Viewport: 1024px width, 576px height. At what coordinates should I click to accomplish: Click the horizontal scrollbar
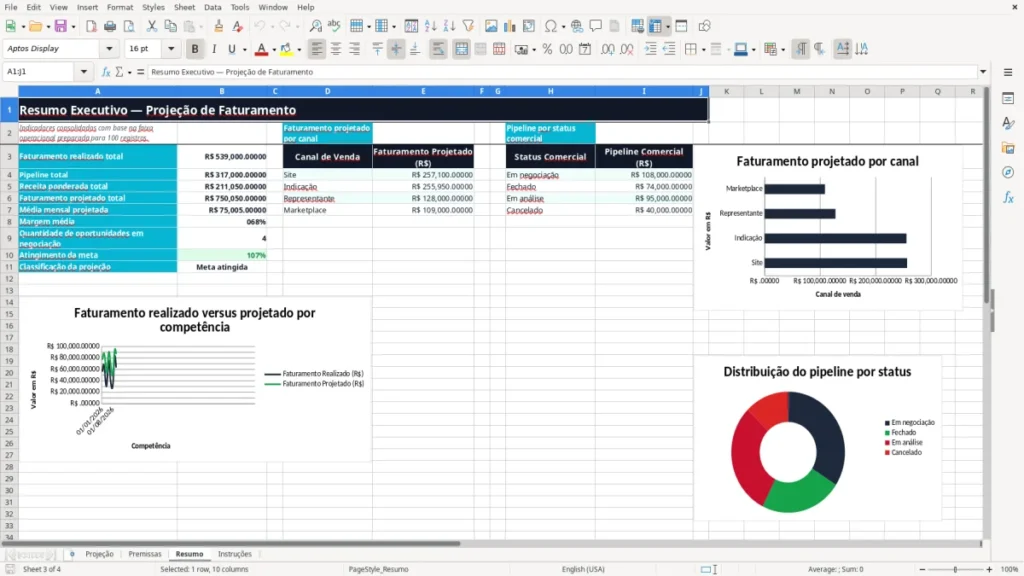pos(232,543)
